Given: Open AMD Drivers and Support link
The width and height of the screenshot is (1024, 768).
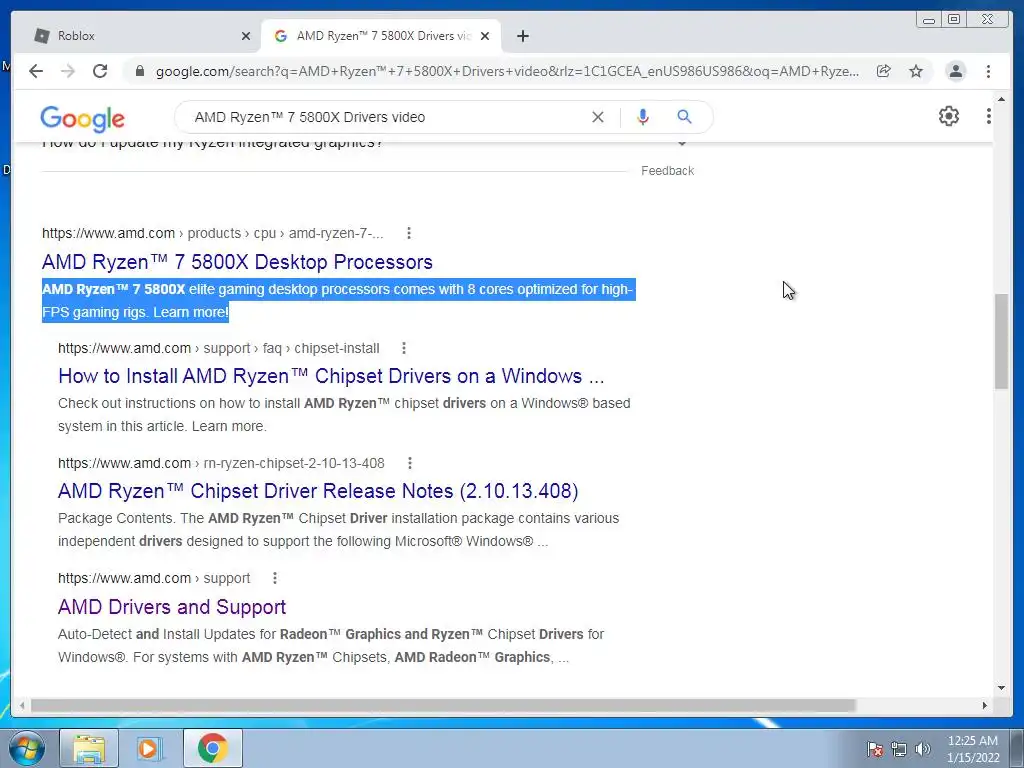Looking at the screenshot, I should (x=172, y=607).
